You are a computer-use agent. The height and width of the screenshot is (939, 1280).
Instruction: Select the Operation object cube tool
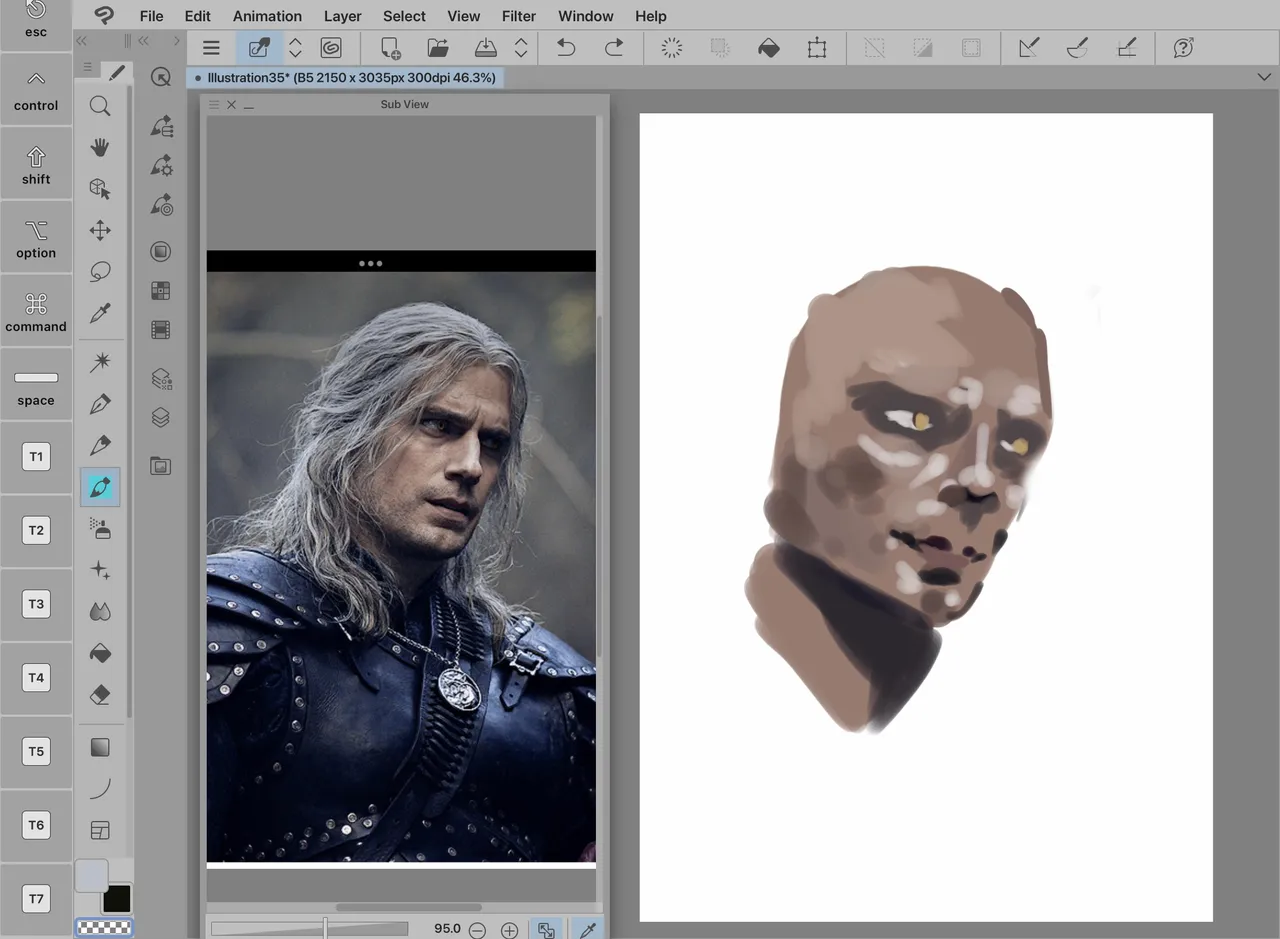100,189
